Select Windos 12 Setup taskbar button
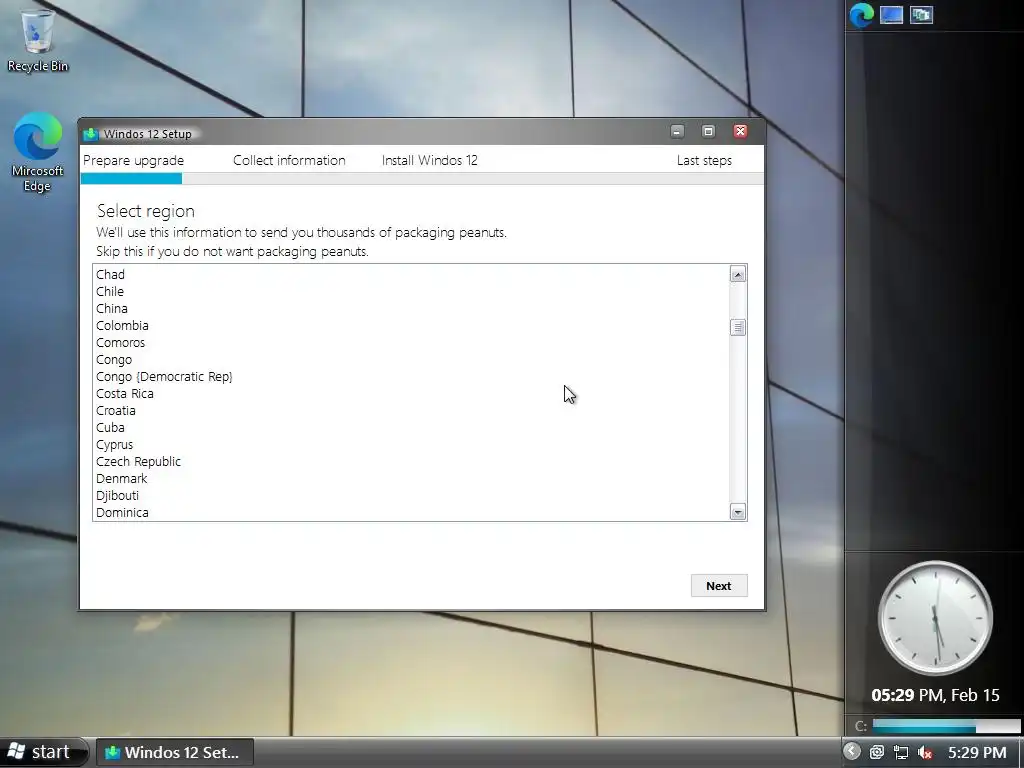The height and width of the screenshot is (768, 1024). click(x=174, y=752)
